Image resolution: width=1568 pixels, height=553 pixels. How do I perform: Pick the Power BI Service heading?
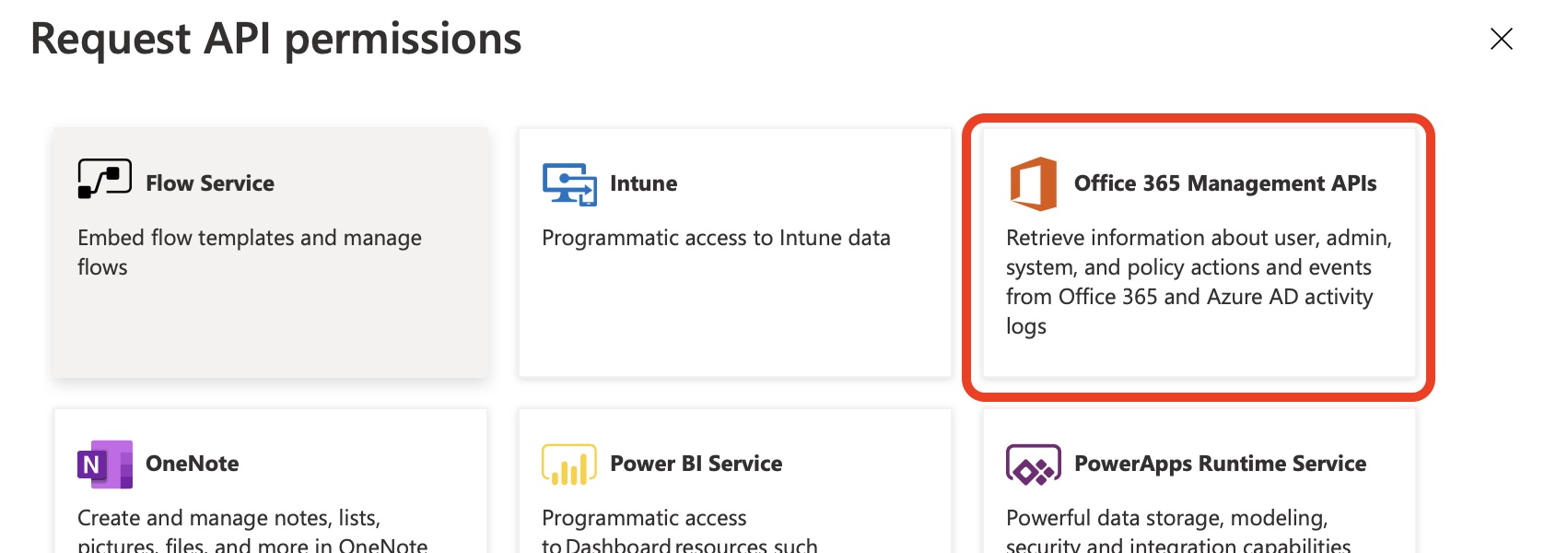(696, 464)
